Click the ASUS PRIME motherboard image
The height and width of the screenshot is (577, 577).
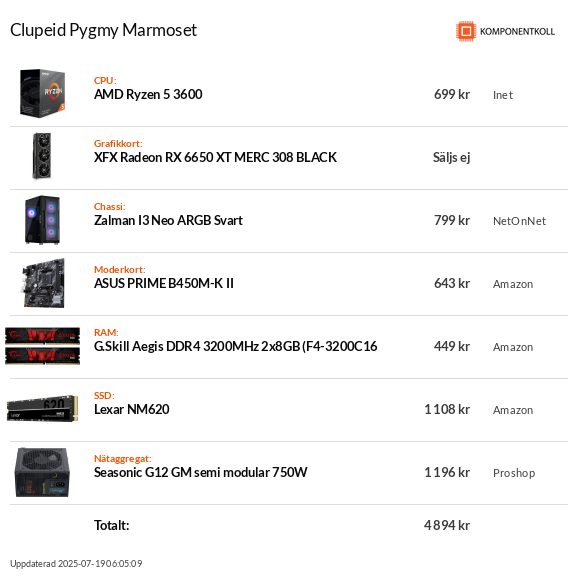(x=44, y=283)
